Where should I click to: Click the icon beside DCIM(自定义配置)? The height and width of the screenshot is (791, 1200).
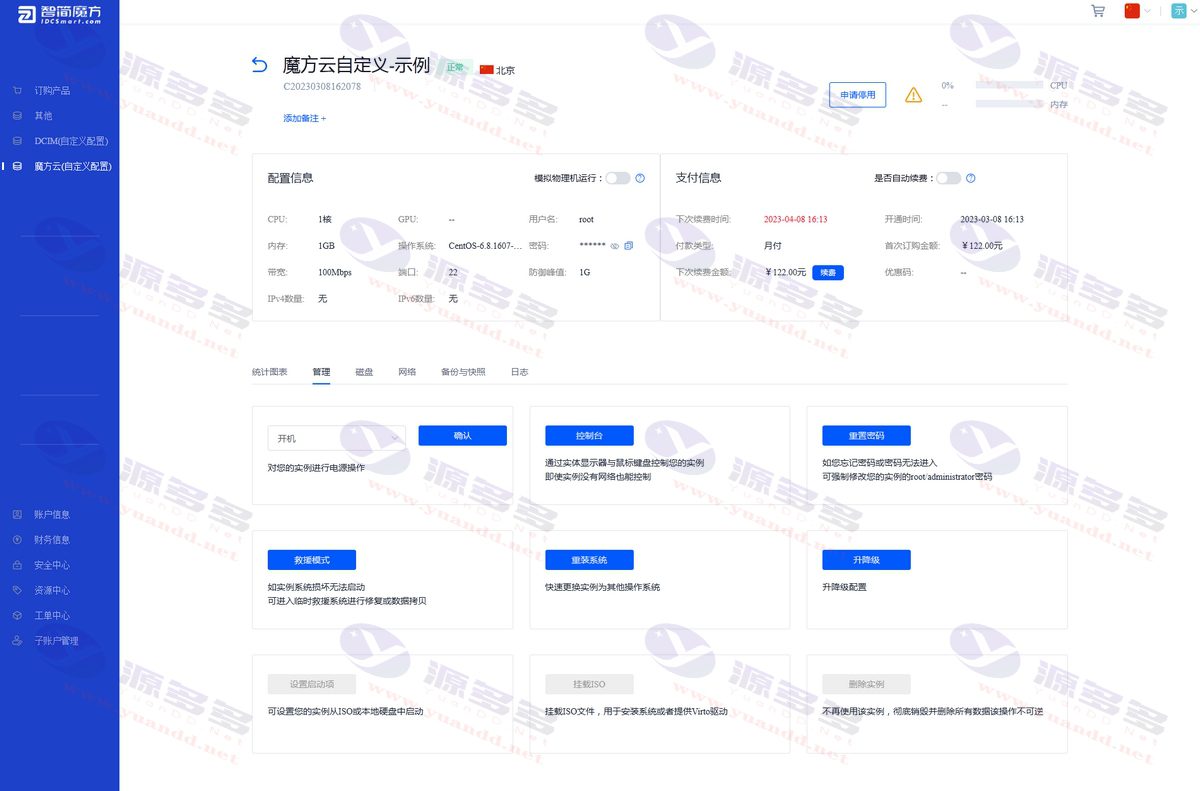tap(17, 141)
